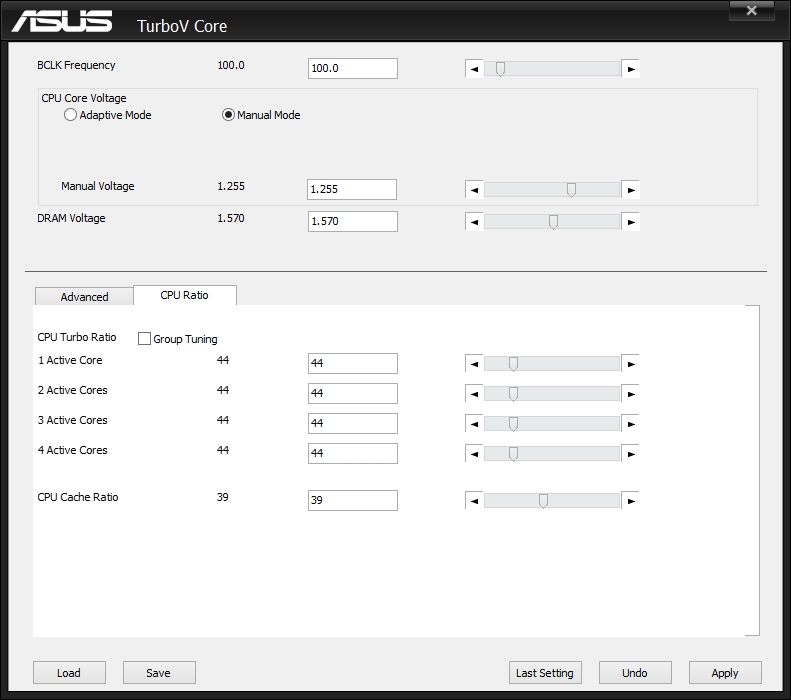The height and width of the screenshot is (700, 791).
Task: Decrease Manual Voltage with left arrow
Action: coord(474,190)
